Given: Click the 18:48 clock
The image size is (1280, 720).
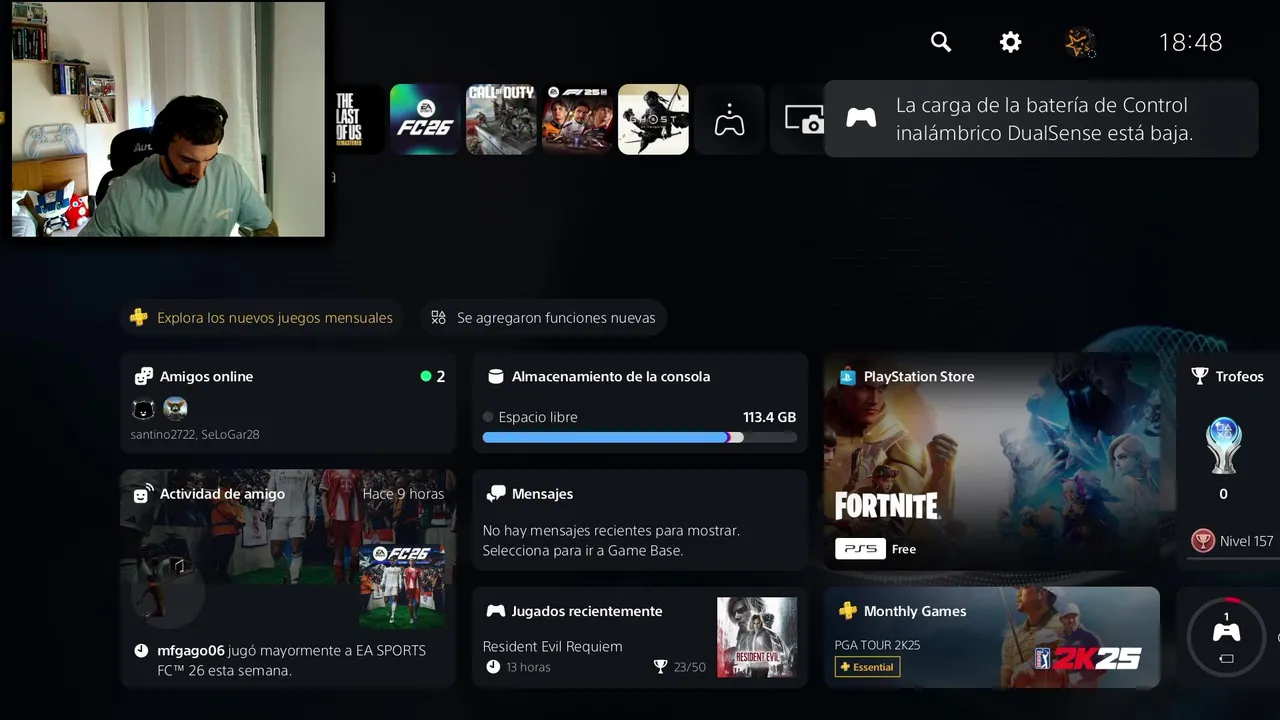Looking at the screenshot, I should point(1190,42).
